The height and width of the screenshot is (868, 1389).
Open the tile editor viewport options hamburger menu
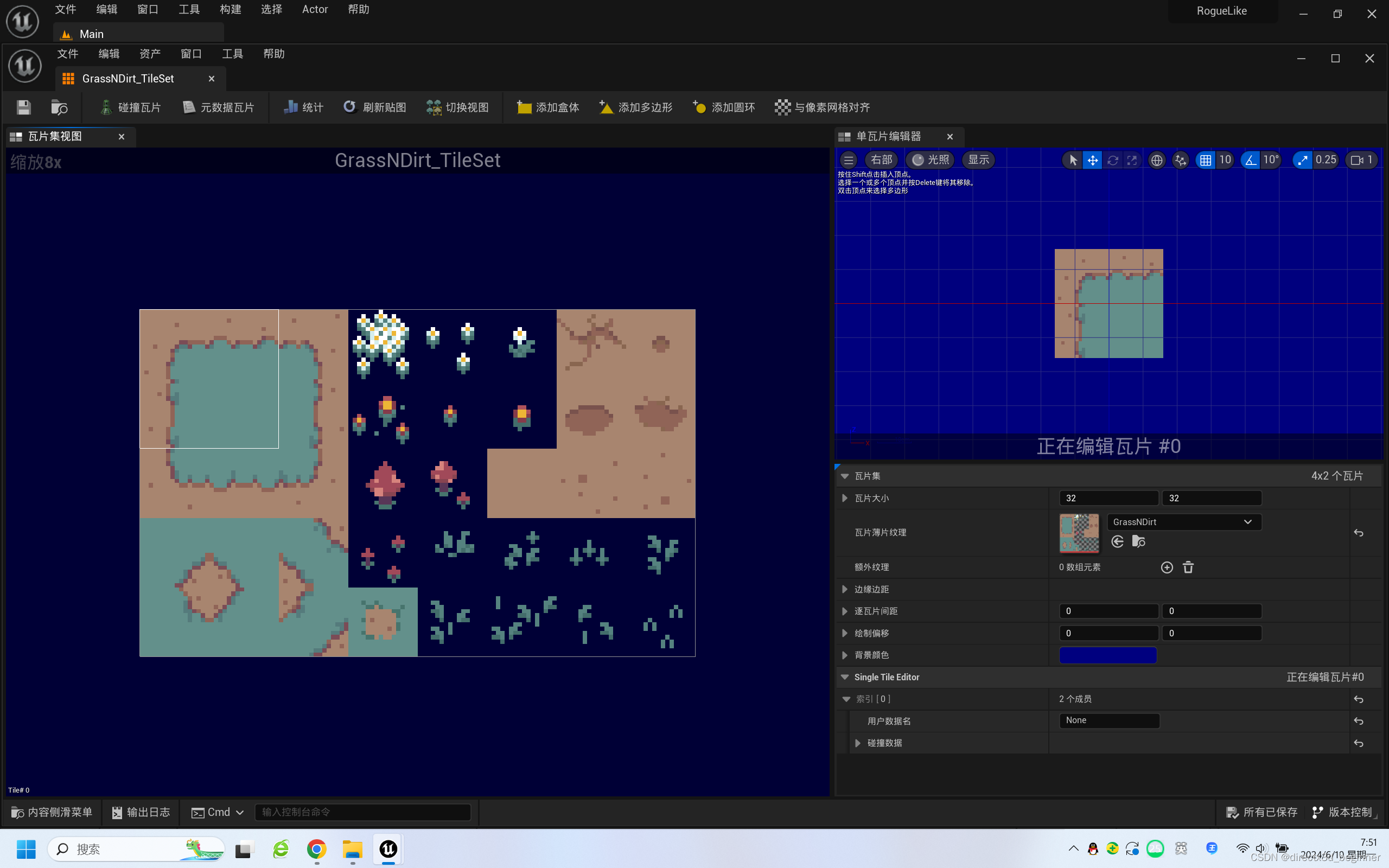click(x=849, y=160)
